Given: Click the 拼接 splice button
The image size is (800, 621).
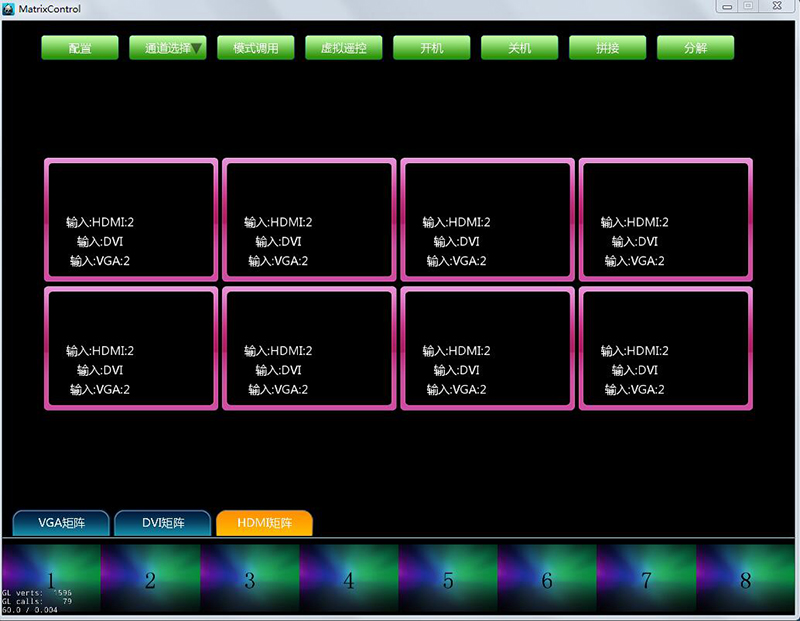Looking at the screenshot, I should pyautogui.click(x=608, y=48).
